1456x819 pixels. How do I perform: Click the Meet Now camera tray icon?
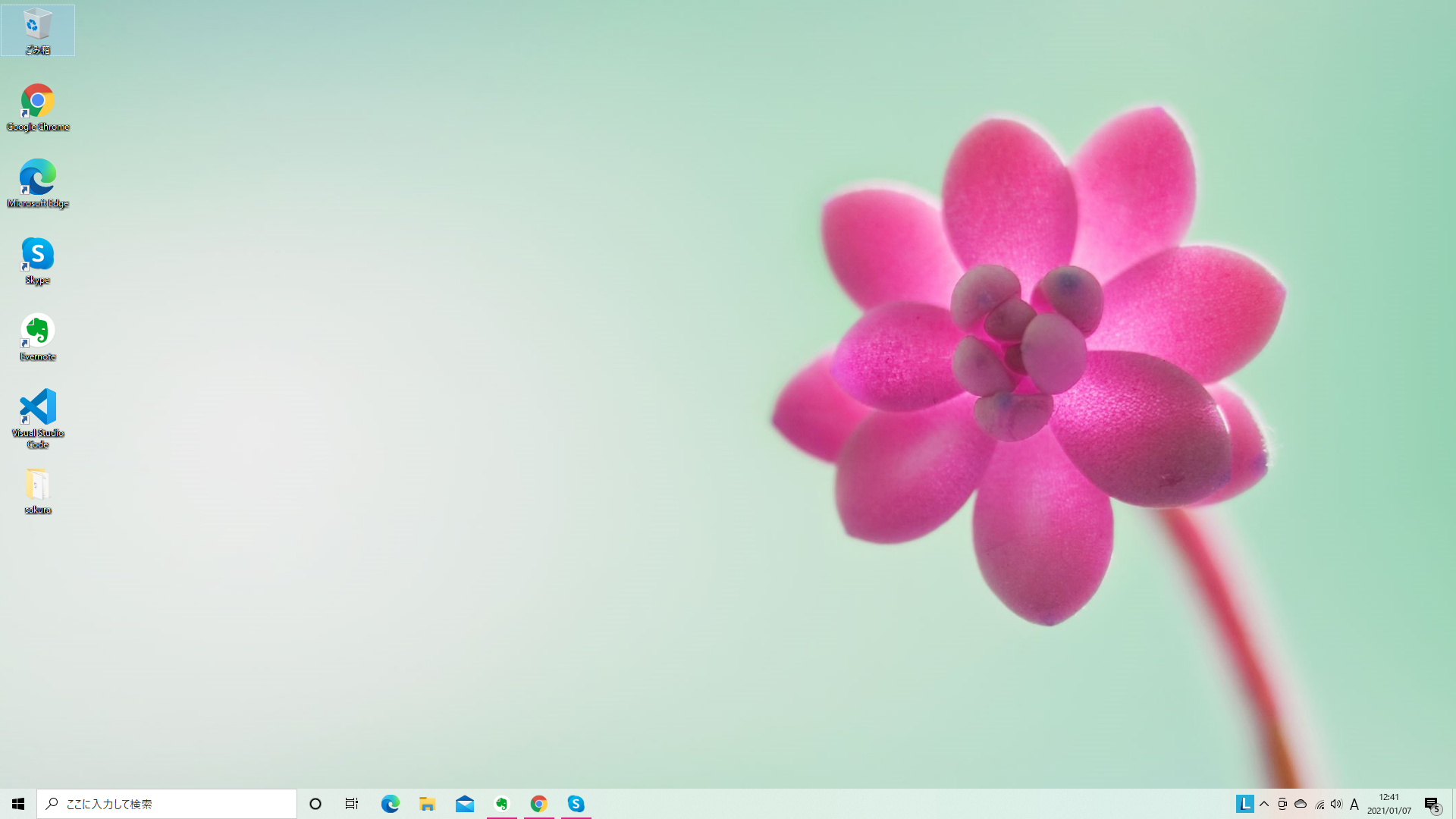1282,804
